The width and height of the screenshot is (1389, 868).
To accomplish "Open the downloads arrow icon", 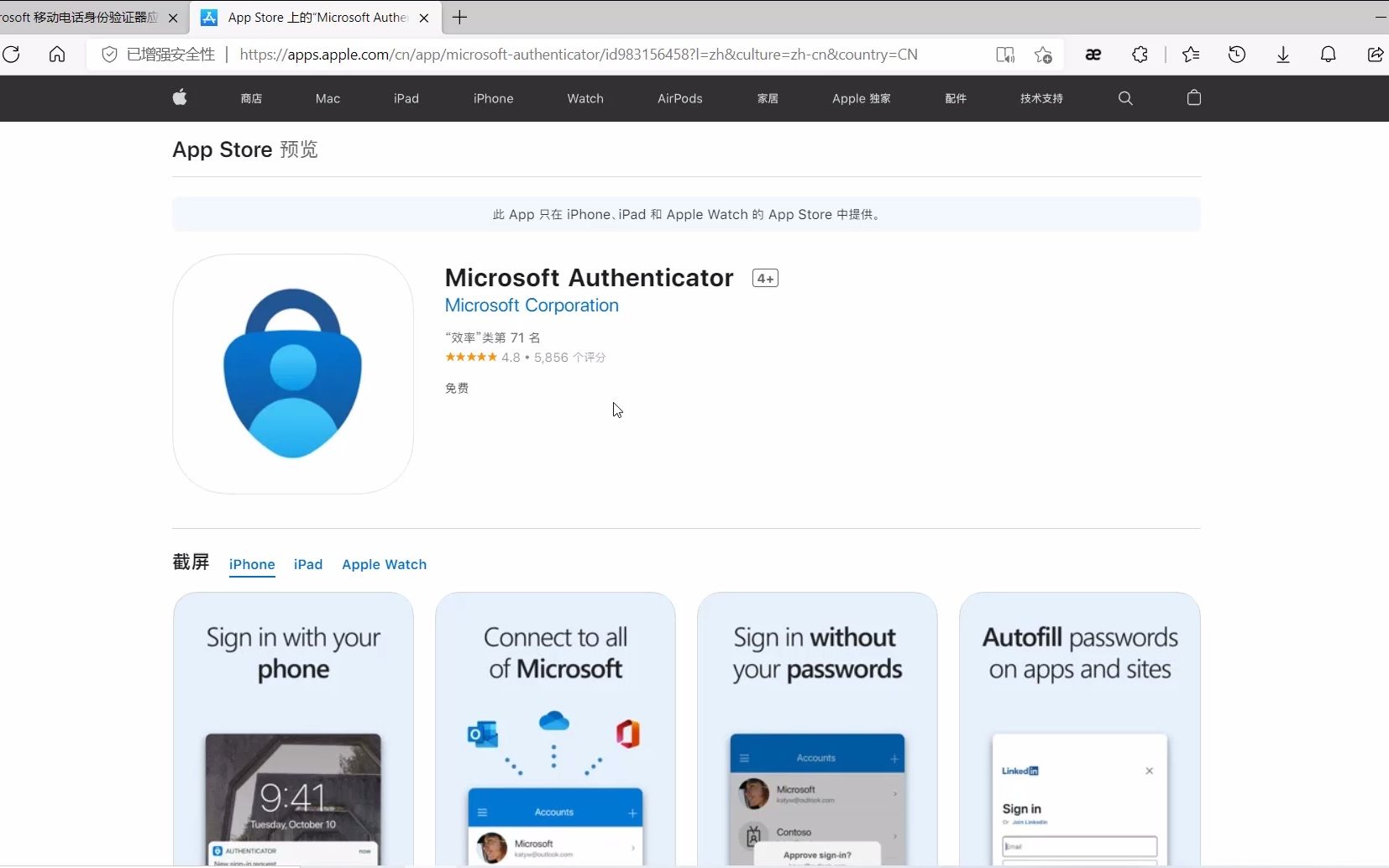I will tap(1283, 55).
